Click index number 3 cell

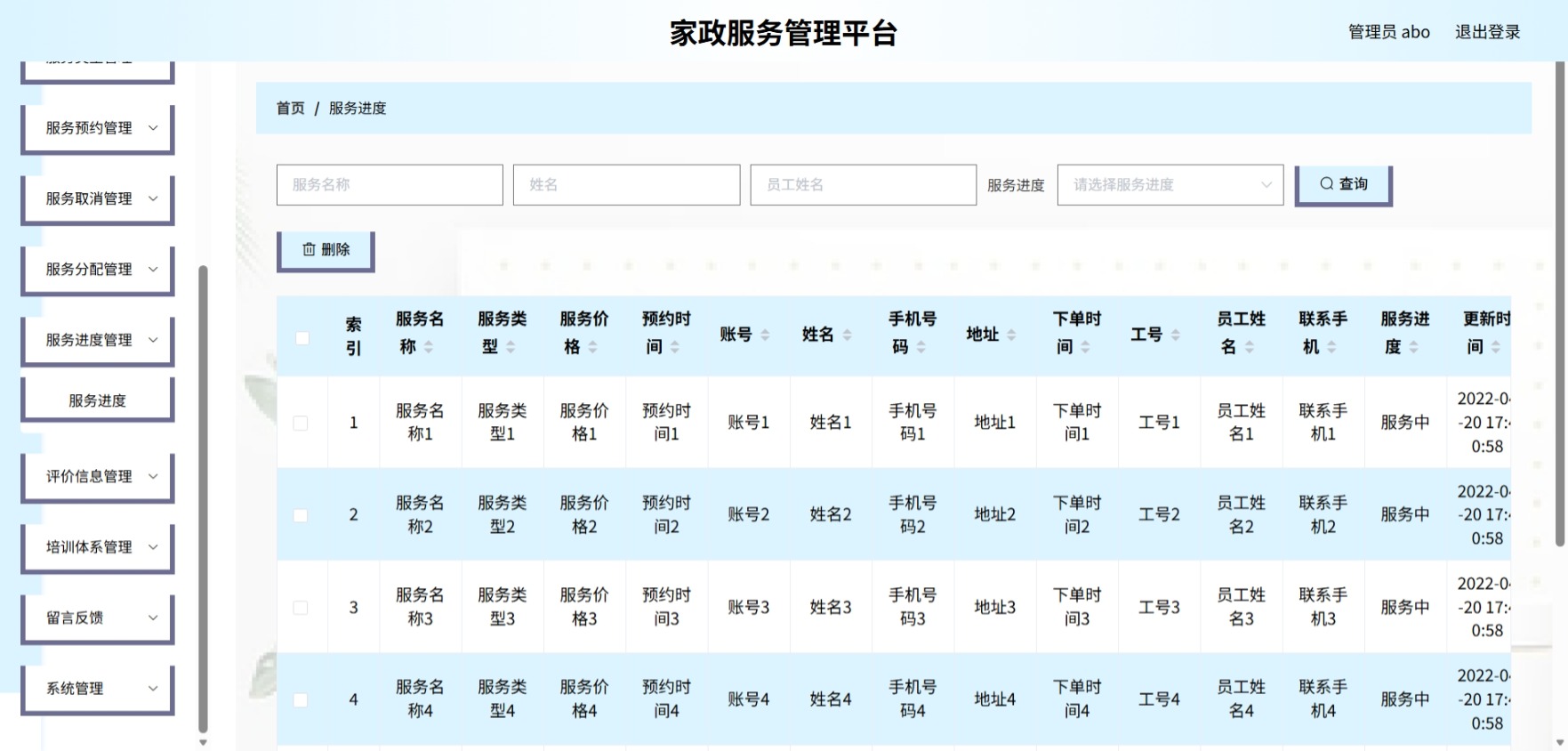(353, 607)
